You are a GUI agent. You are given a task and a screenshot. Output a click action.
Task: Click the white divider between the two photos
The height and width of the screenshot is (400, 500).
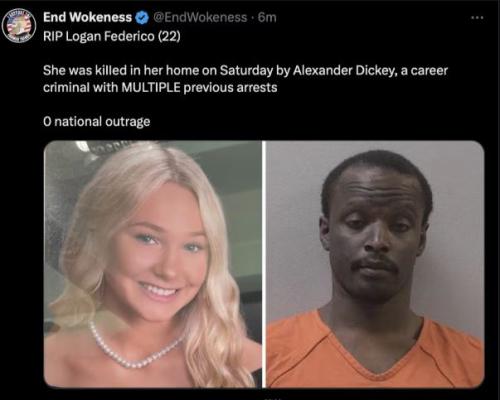pyautogui.click(x=264, y=264)
